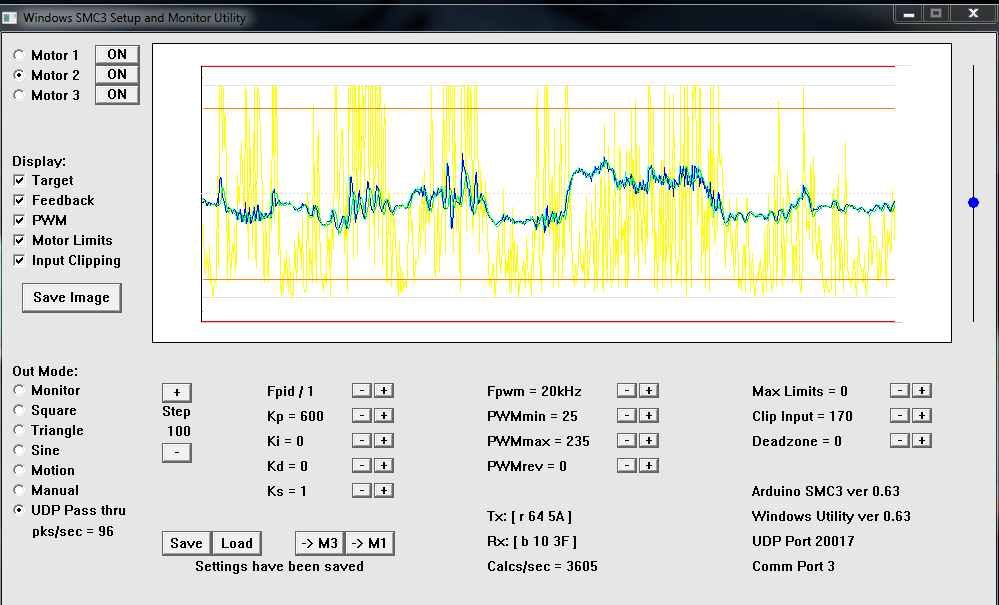This screenshot has height=605, width=999.
Task: Choose Sine output mode
Action: click(x=20, y=451)
